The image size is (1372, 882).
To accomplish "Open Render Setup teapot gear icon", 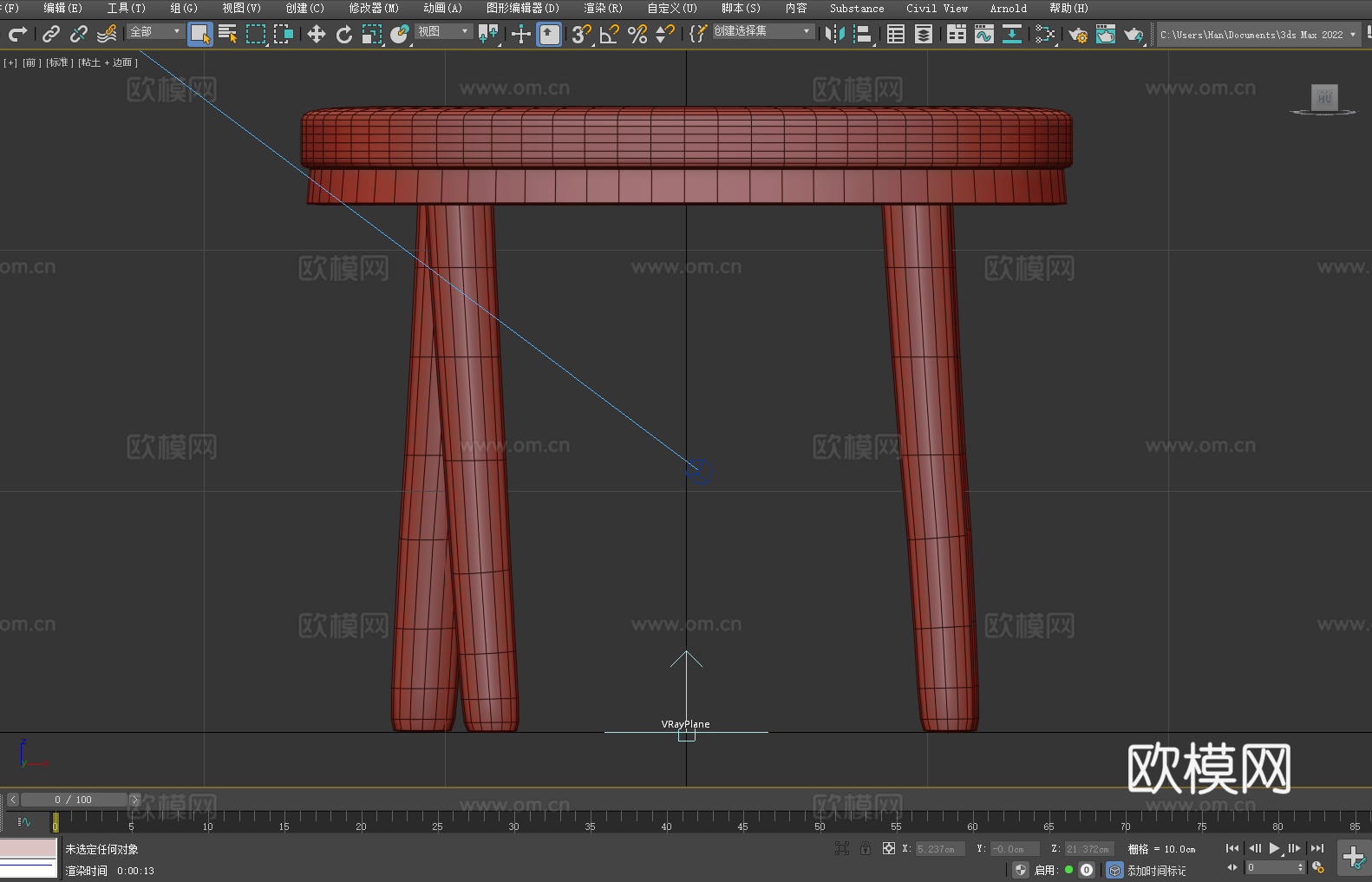I will 1078,34.
